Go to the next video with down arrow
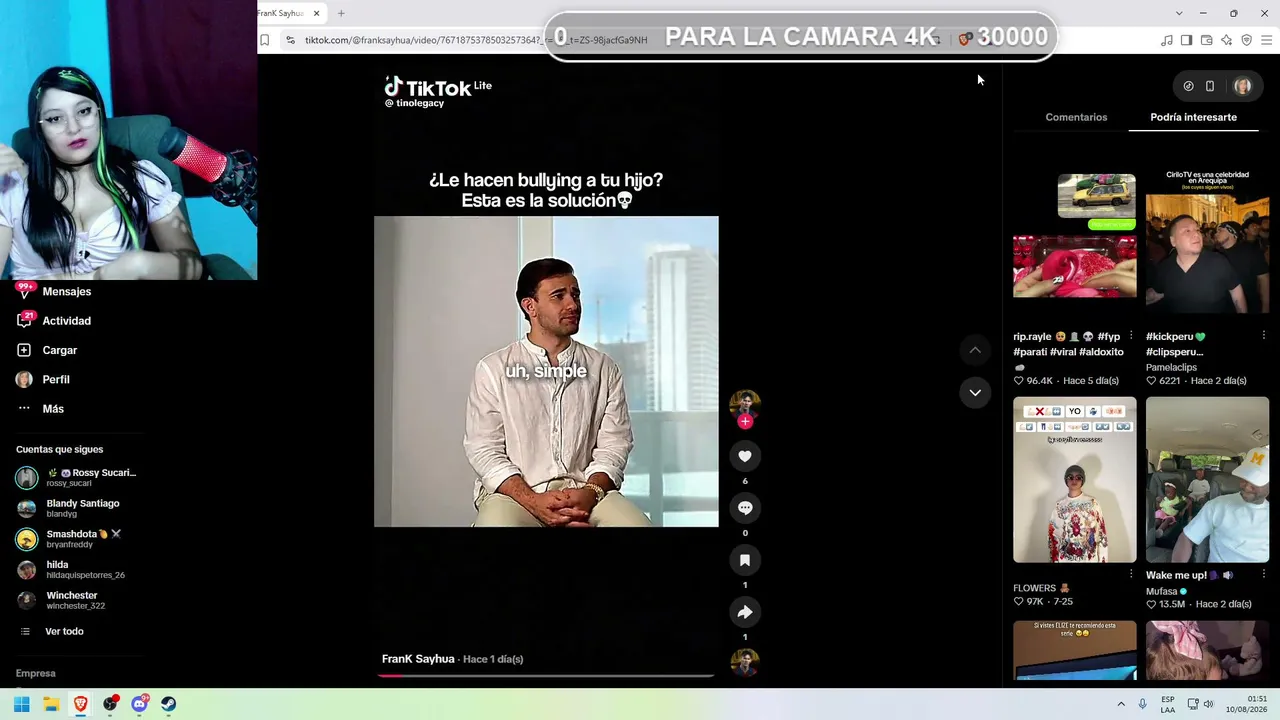 (975, 392)
